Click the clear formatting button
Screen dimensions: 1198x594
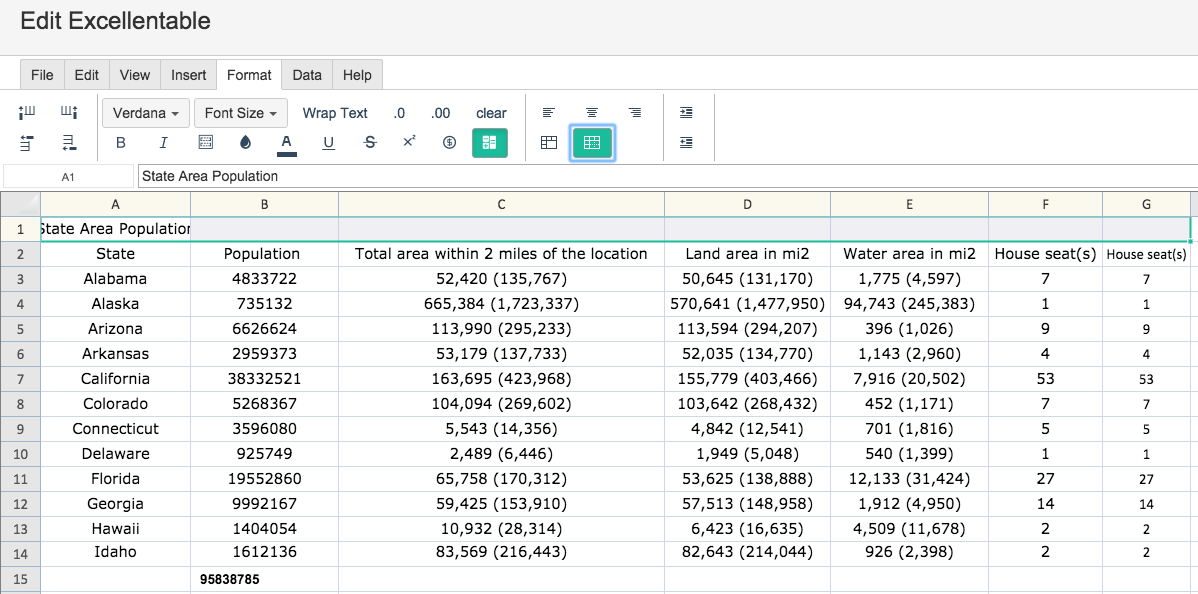(x=491, y=113)
